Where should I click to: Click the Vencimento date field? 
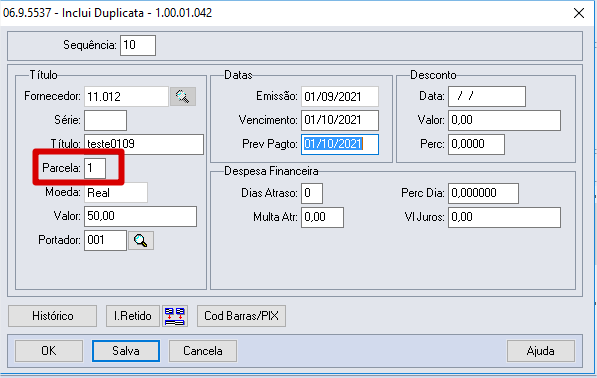(340, 121)
